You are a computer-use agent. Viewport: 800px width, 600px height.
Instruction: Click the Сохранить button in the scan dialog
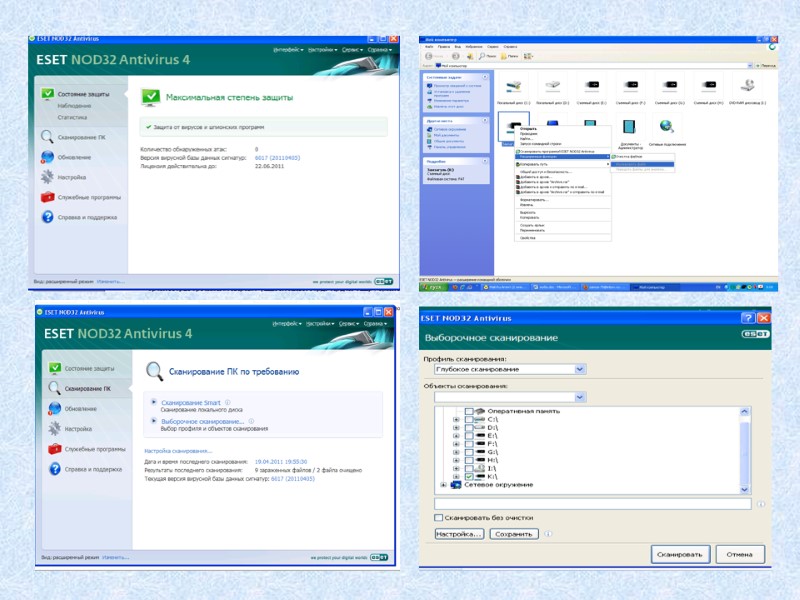514,534
